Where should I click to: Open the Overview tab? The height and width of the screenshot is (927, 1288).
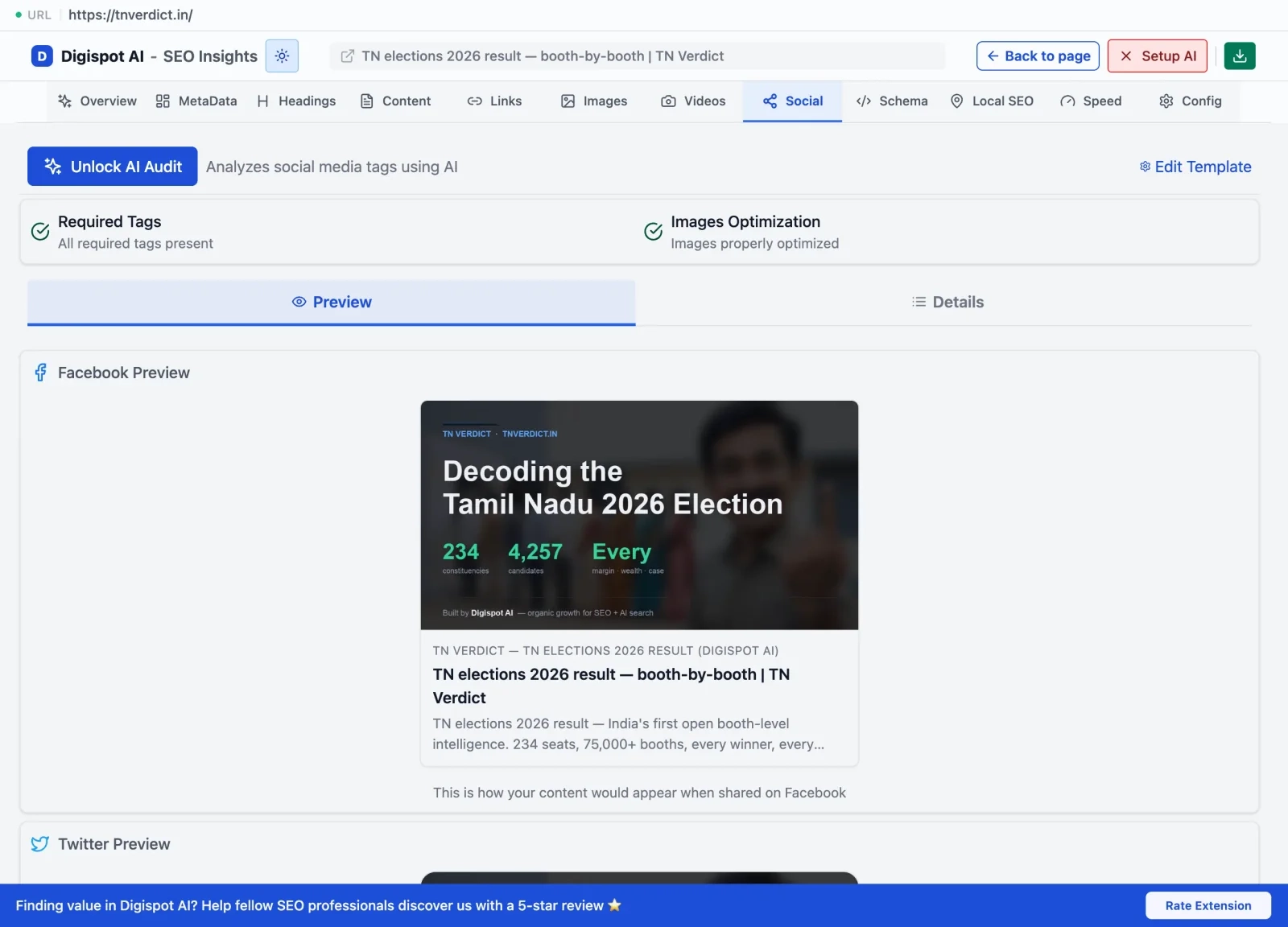click(x=97, y=101)
